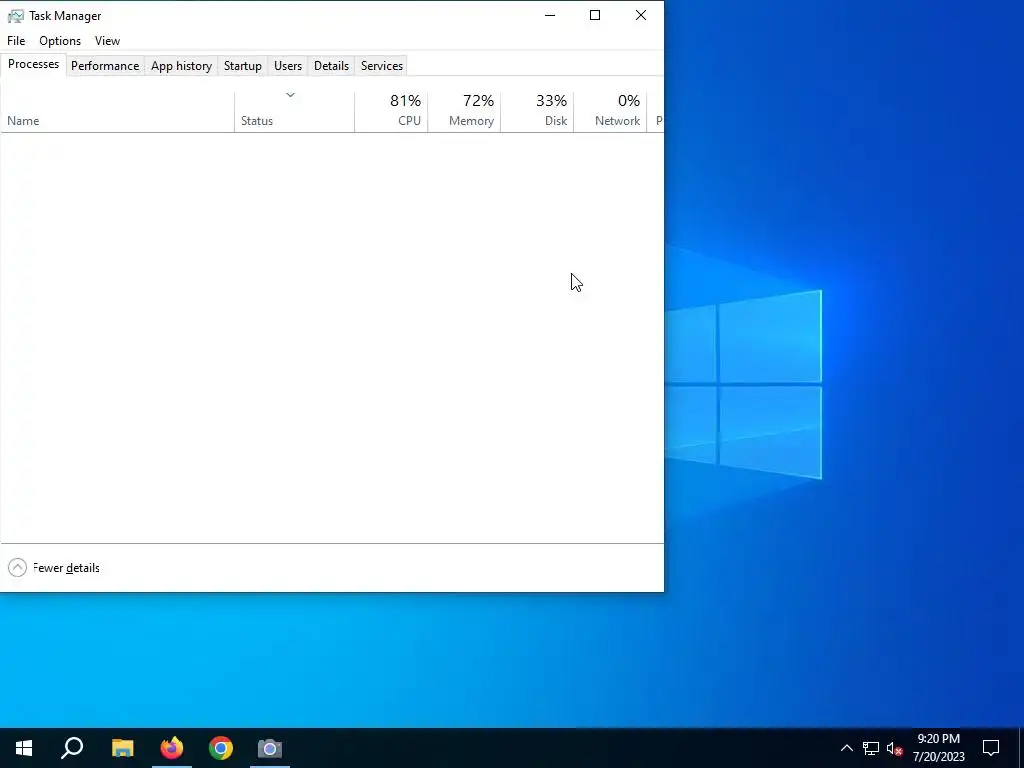
Task: Click the Task Manager title bar icon
Action: [x=15, y=16]
